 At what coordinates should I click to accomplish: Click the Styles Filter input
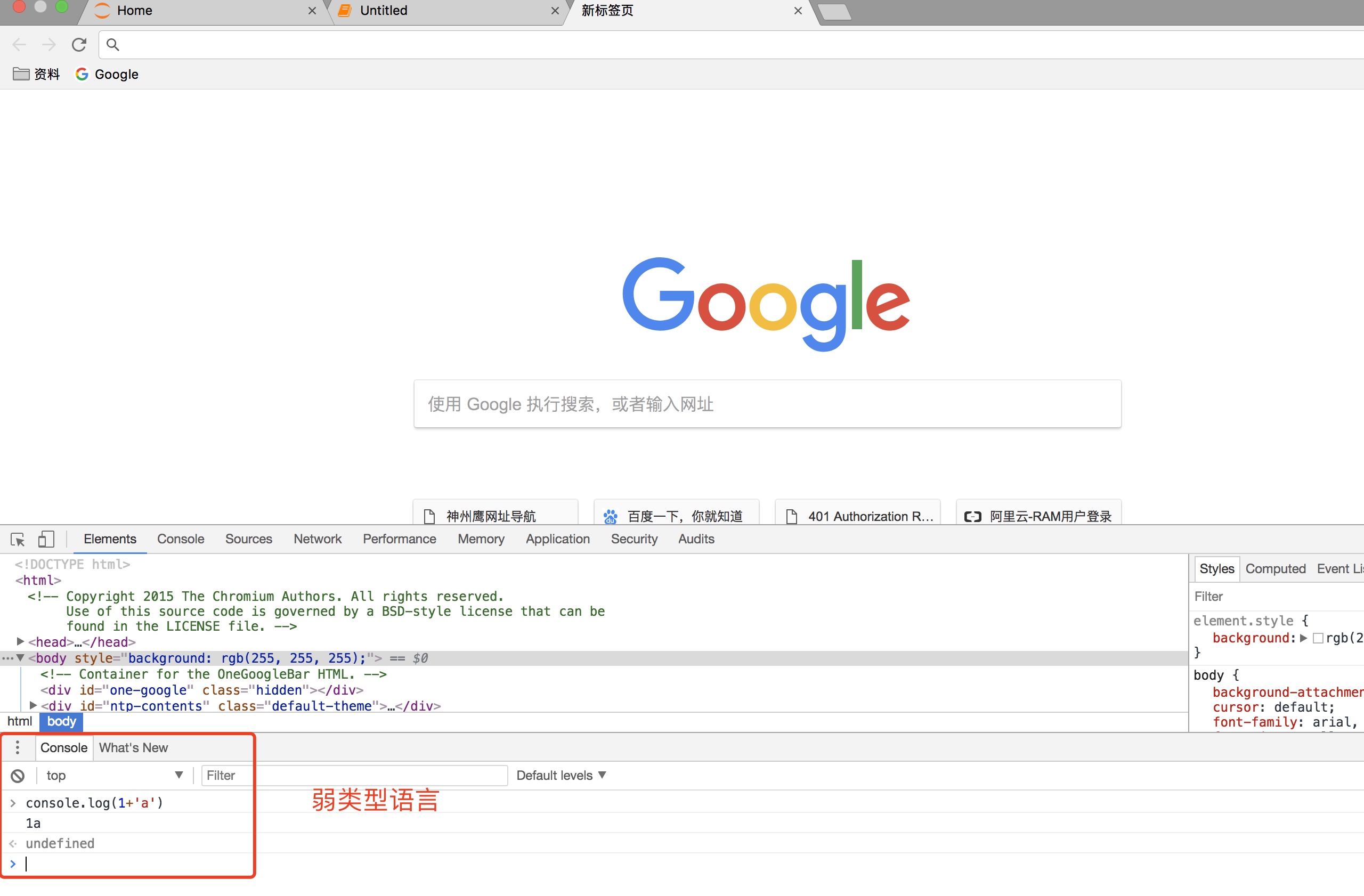pos(1278,597)
